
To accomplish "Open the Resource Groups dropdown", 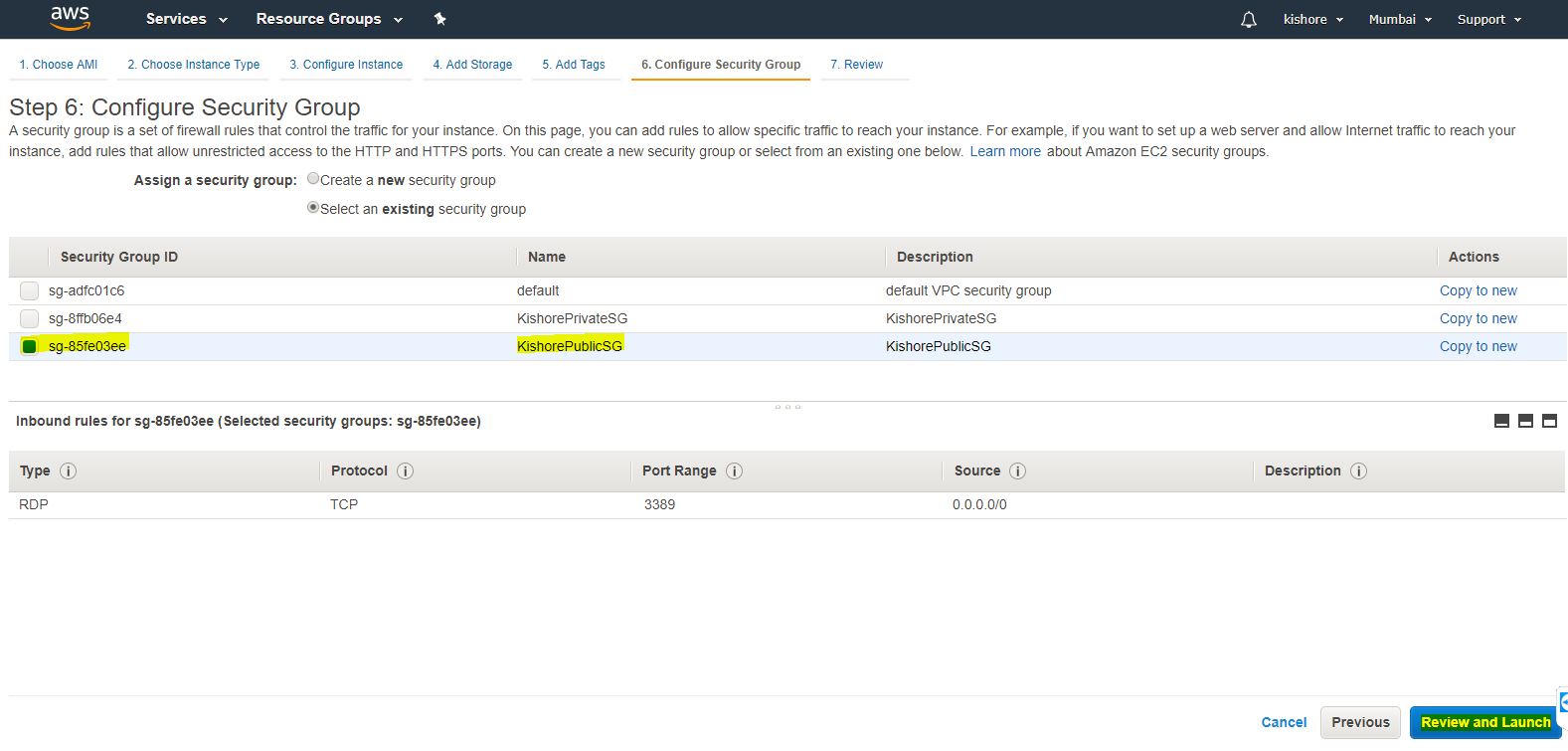I will click(329, 19).
